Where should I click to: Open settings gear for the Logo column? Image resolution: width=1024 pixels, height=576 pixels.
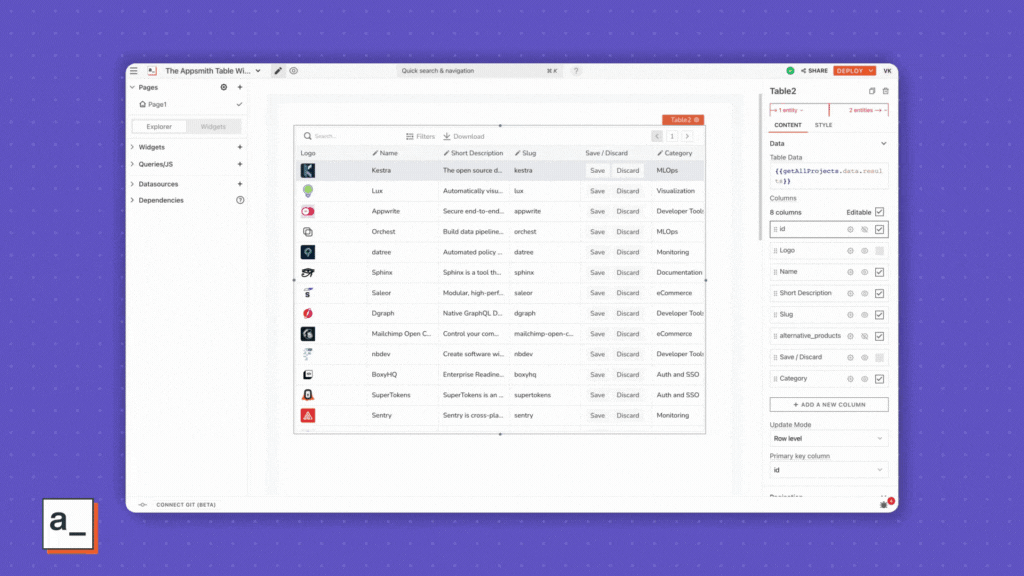tap(850, 251)
